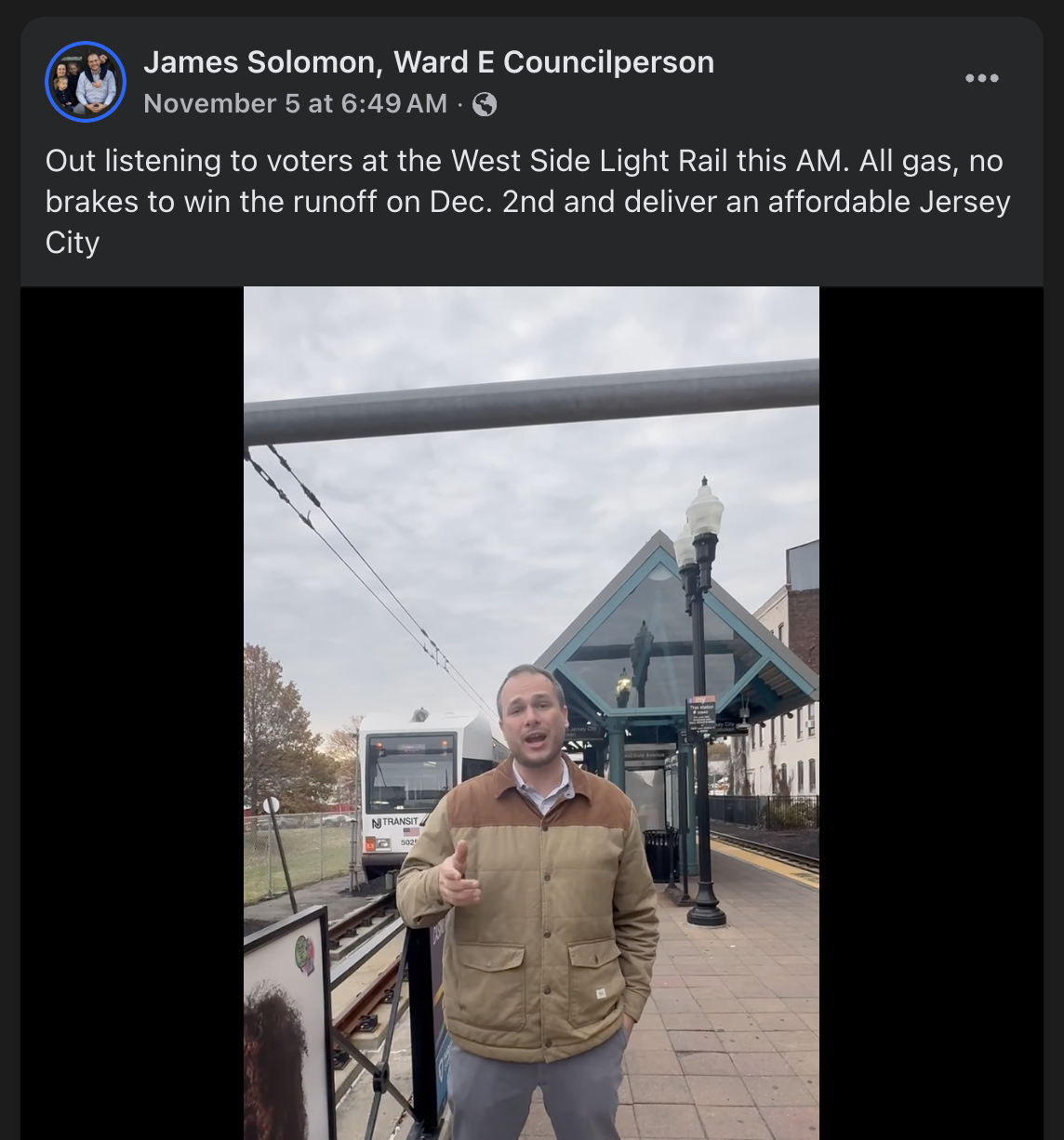Click the light rail train windshield in video

pyautogui.click(x=410, y=772)
